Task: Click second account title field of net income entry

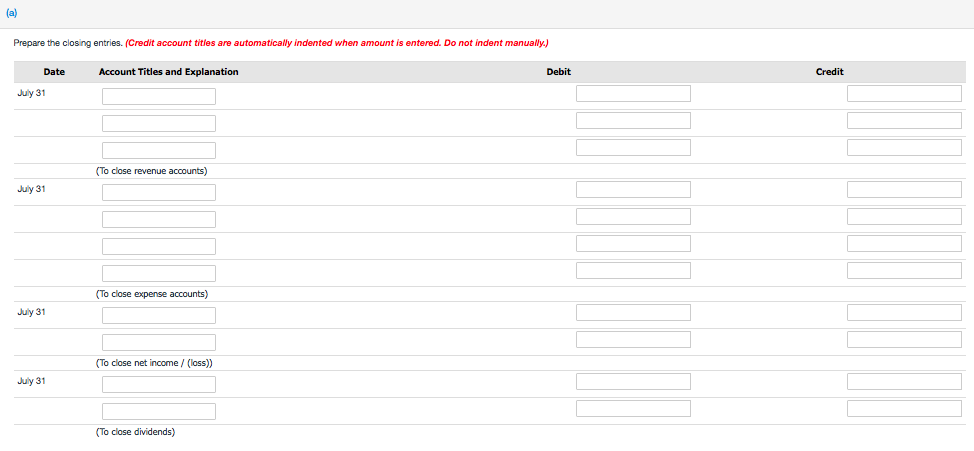Action: click(158, 342)
